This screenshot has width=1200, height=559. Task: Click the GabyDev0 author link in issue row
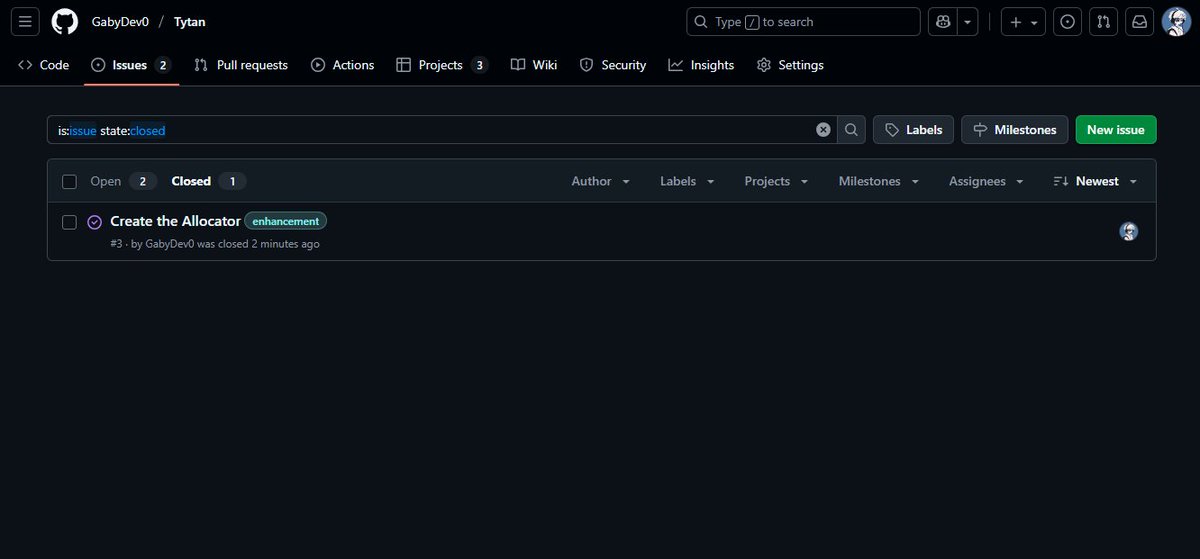170,244
